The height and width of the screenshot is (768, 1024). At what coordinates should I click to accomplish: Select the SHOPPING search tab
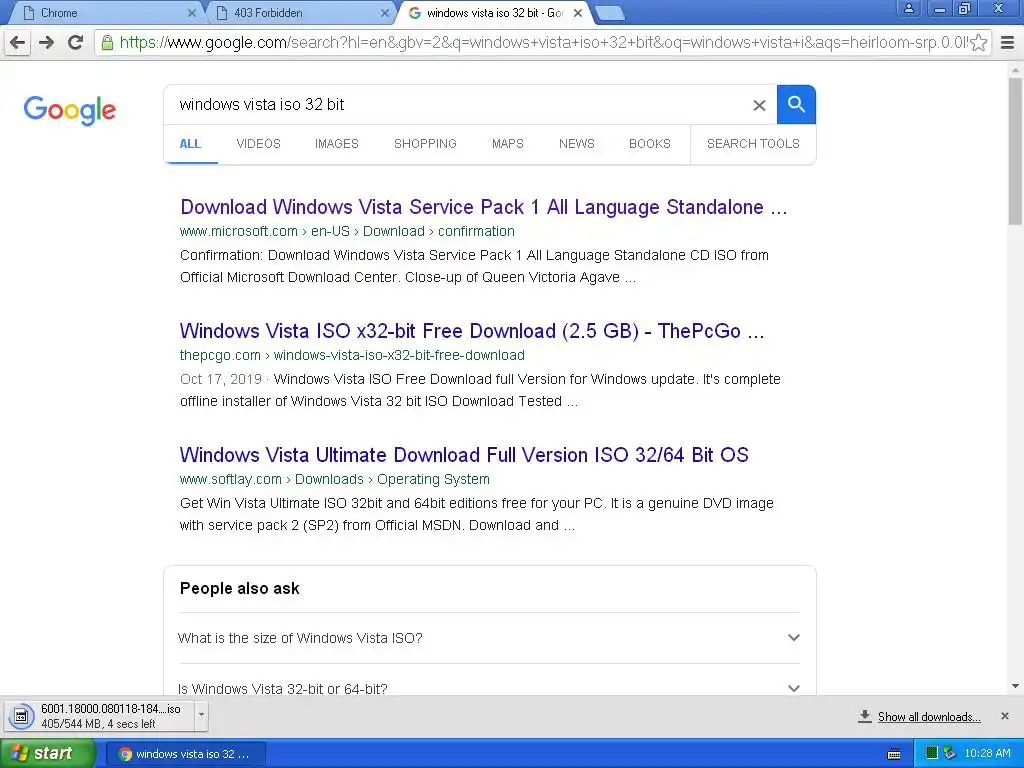425,144
